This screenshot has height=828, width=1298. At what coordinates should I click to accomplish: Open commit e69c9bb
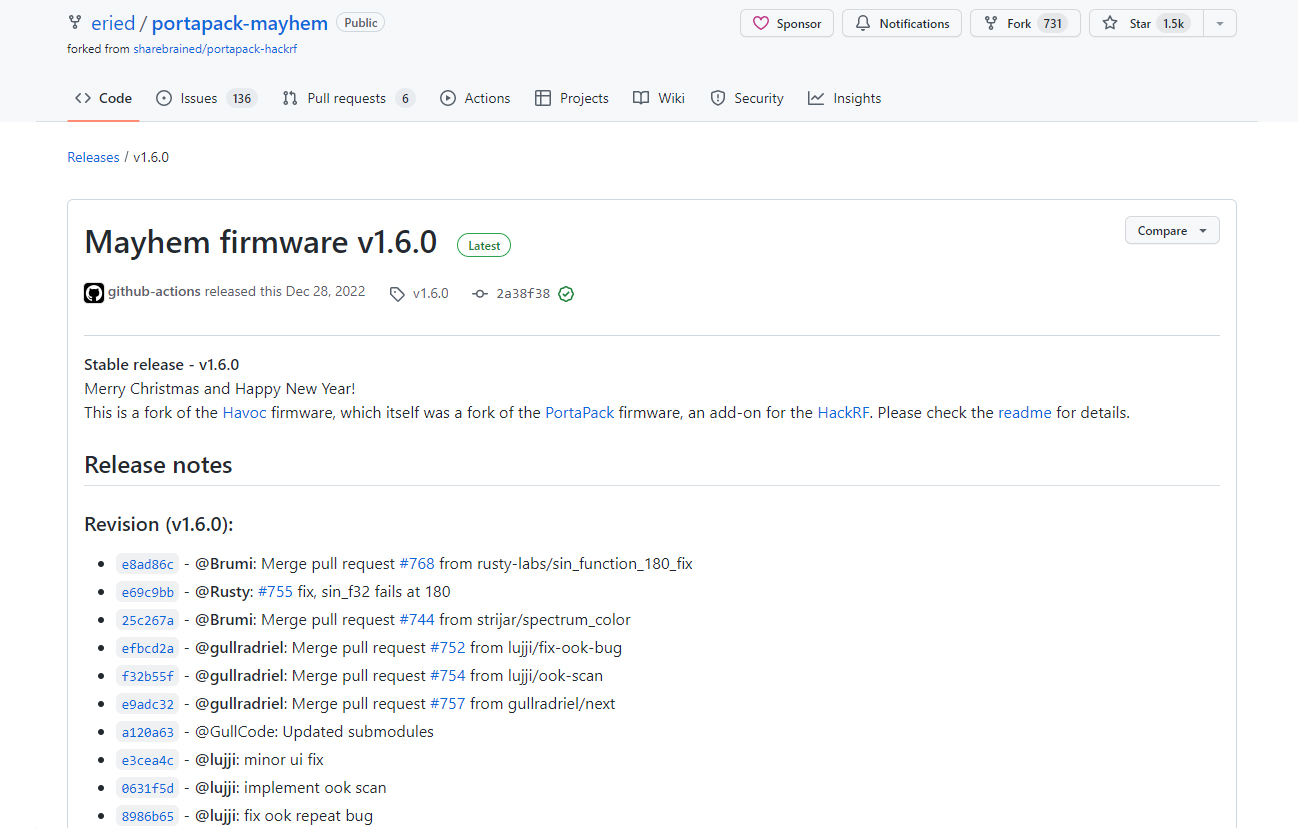pyautogui.click(x=147, y=592)
